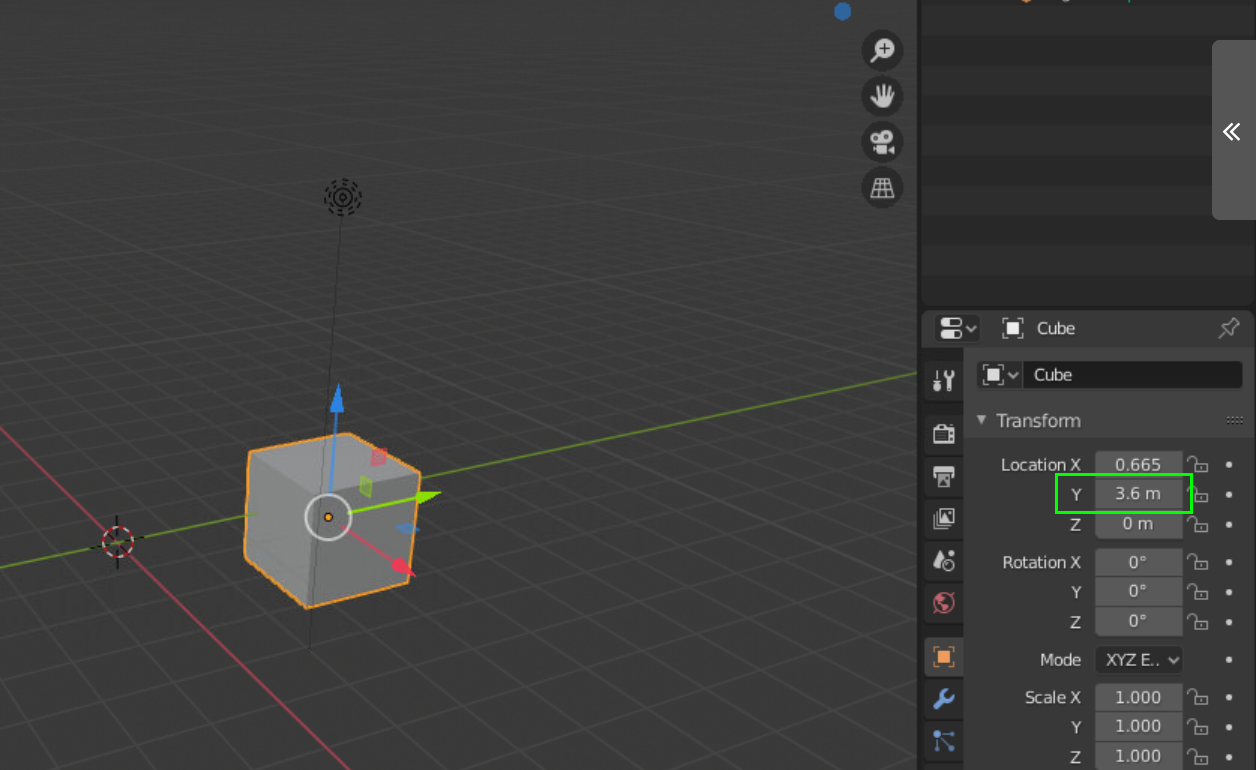Lock the Location Z value
The height and width of the screenshot is (770, 1256).
1197,524
